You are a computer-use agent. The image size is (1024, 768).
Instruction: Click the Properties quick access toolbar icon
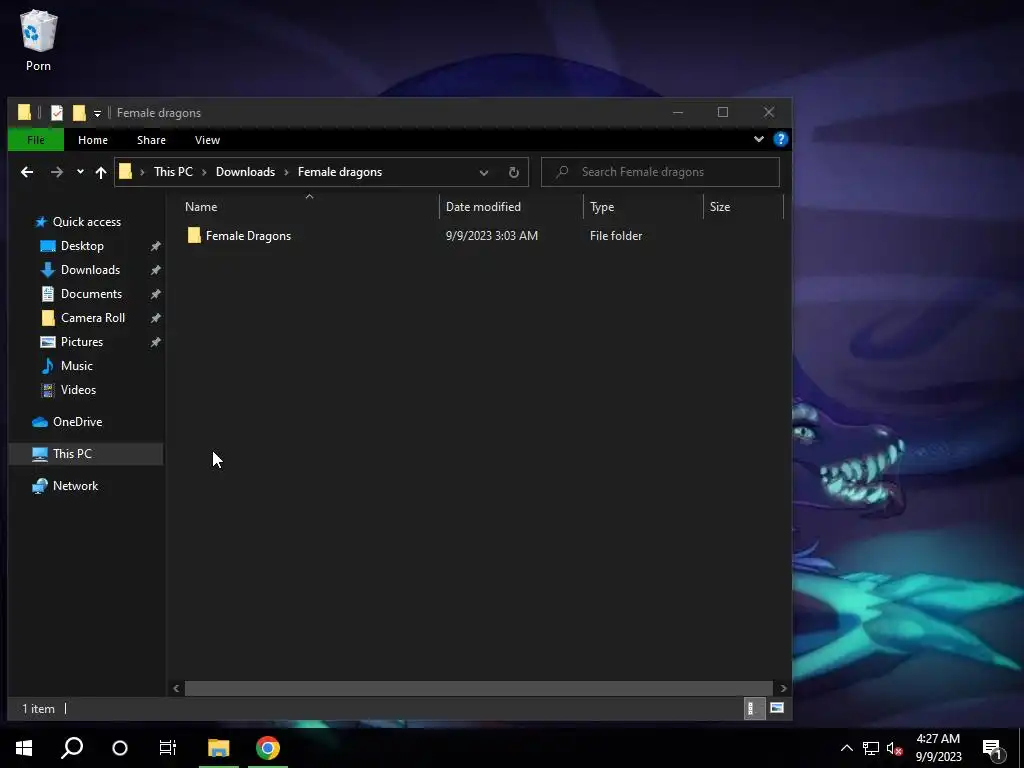point(57,113)
